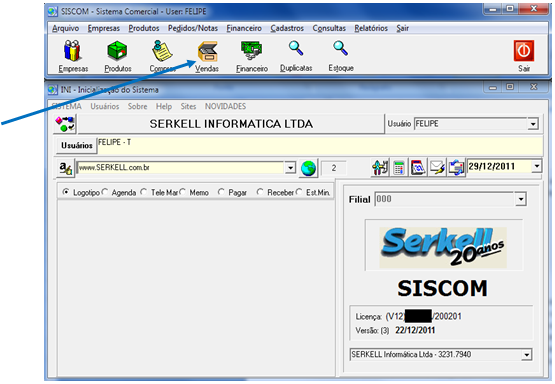The image size is (555, 384).
Task: Select the Pagar radio button
Action: coord(221,192)
